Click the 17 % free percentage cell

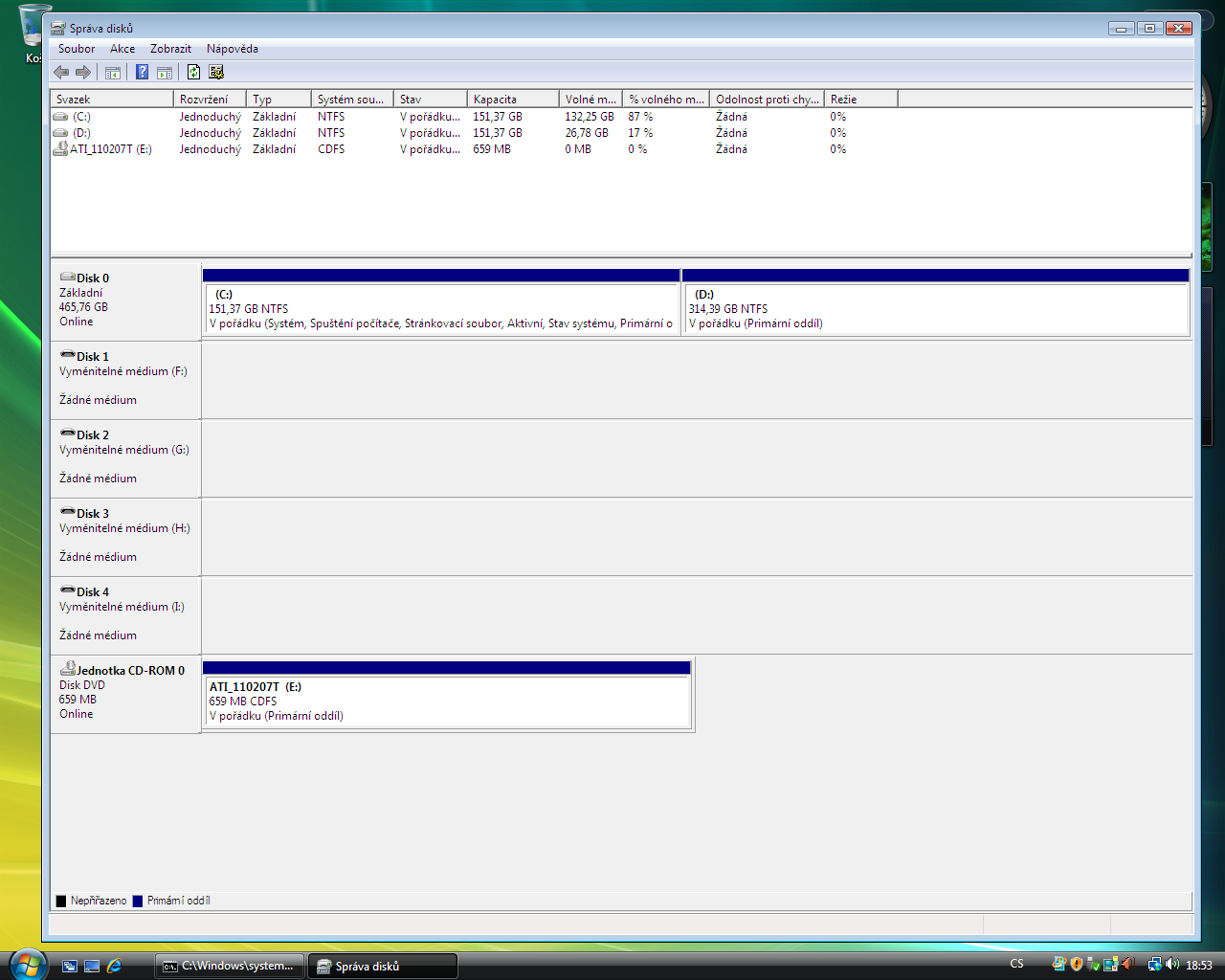(x=640, y=133)
